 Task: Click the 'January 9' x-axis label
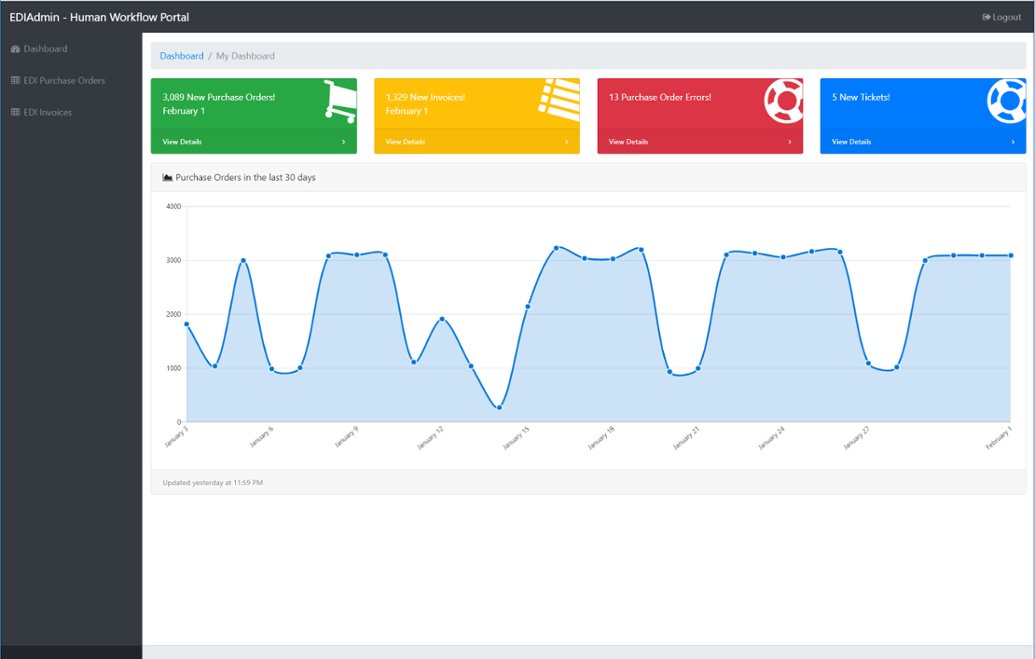tap(346, 437)
